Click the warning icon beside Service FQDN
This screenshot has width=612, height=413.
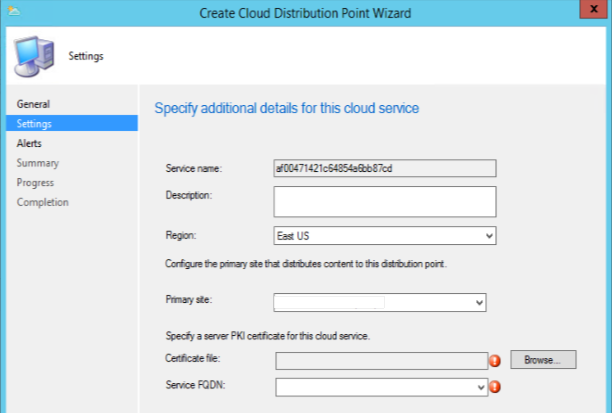(x=494, y=386)
